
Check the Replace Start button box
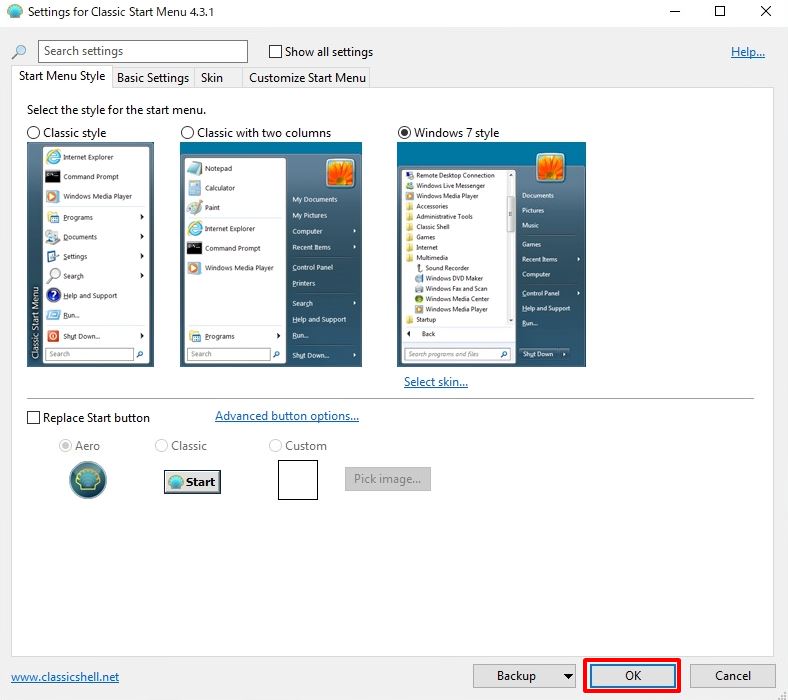(x=33, y=418)
